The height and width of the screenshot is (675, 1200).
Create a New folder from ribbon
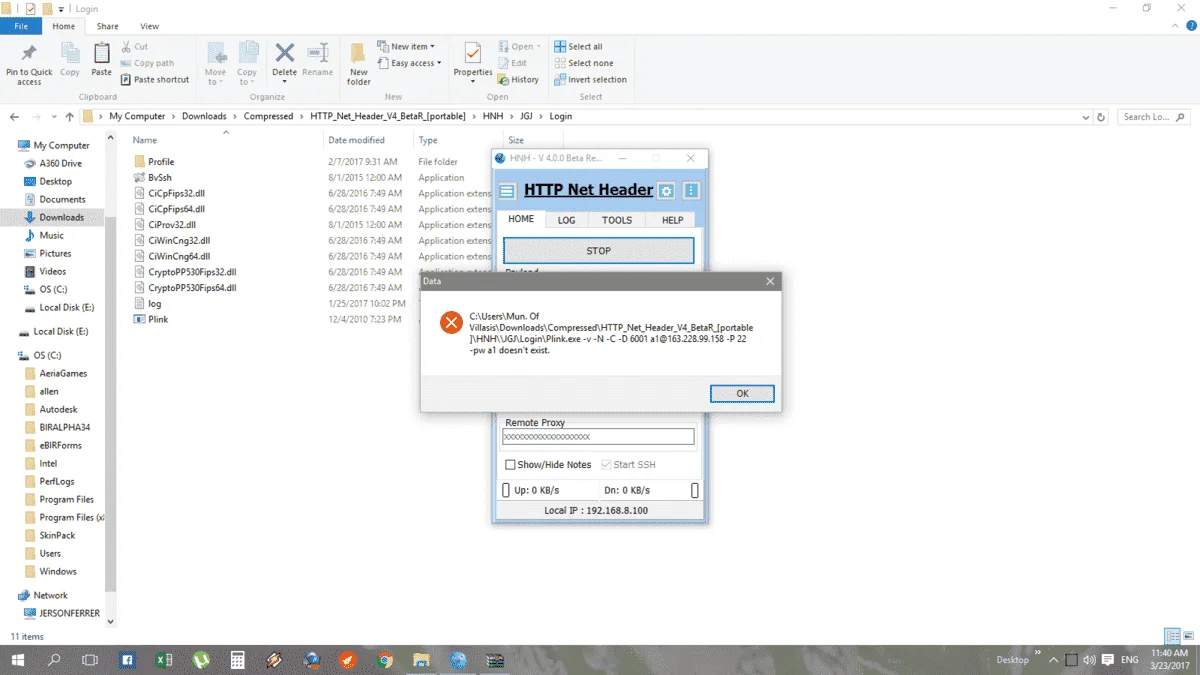(359, 64)
